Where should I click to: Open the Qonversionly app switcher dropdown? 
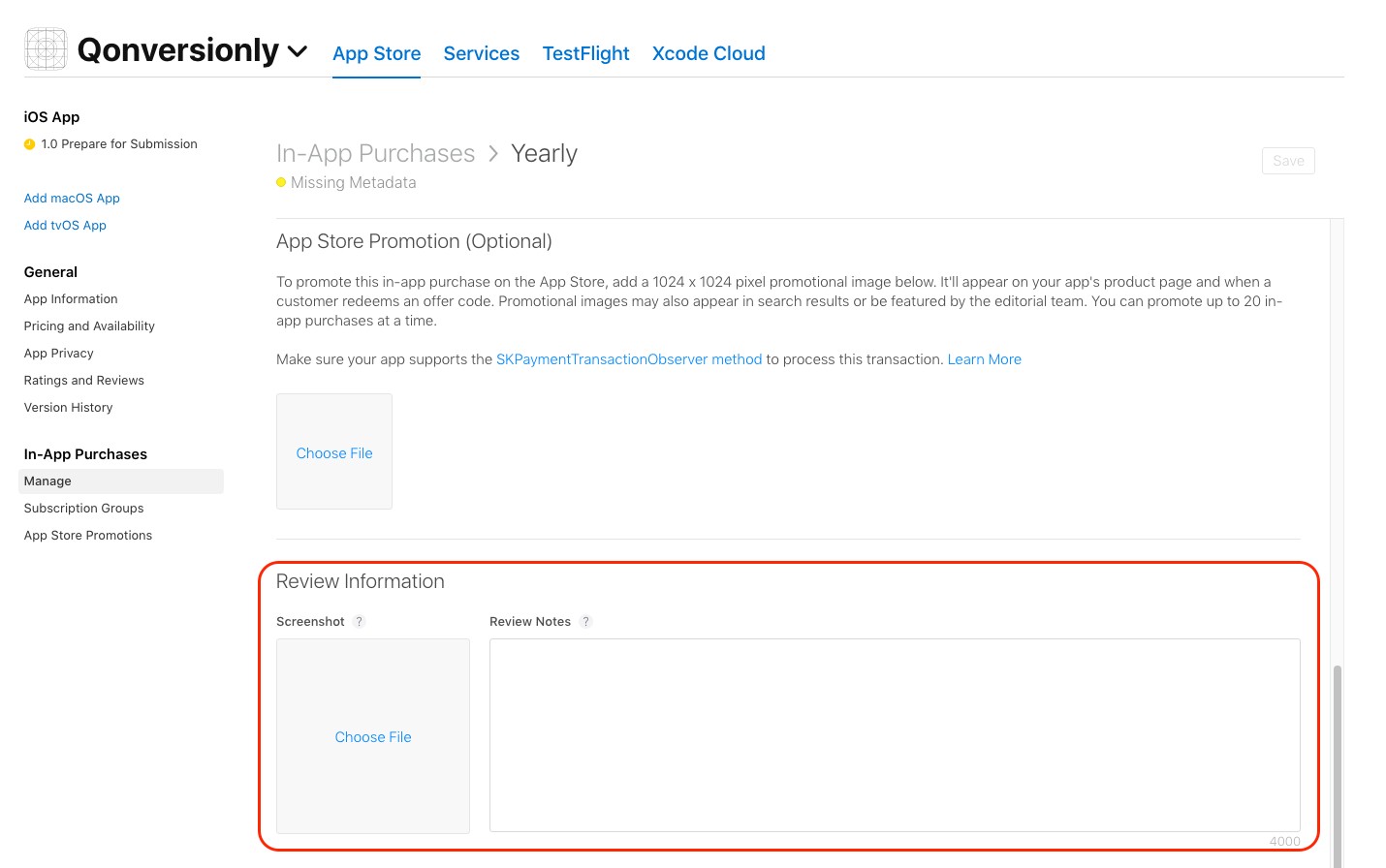click(x=298, y=52)
